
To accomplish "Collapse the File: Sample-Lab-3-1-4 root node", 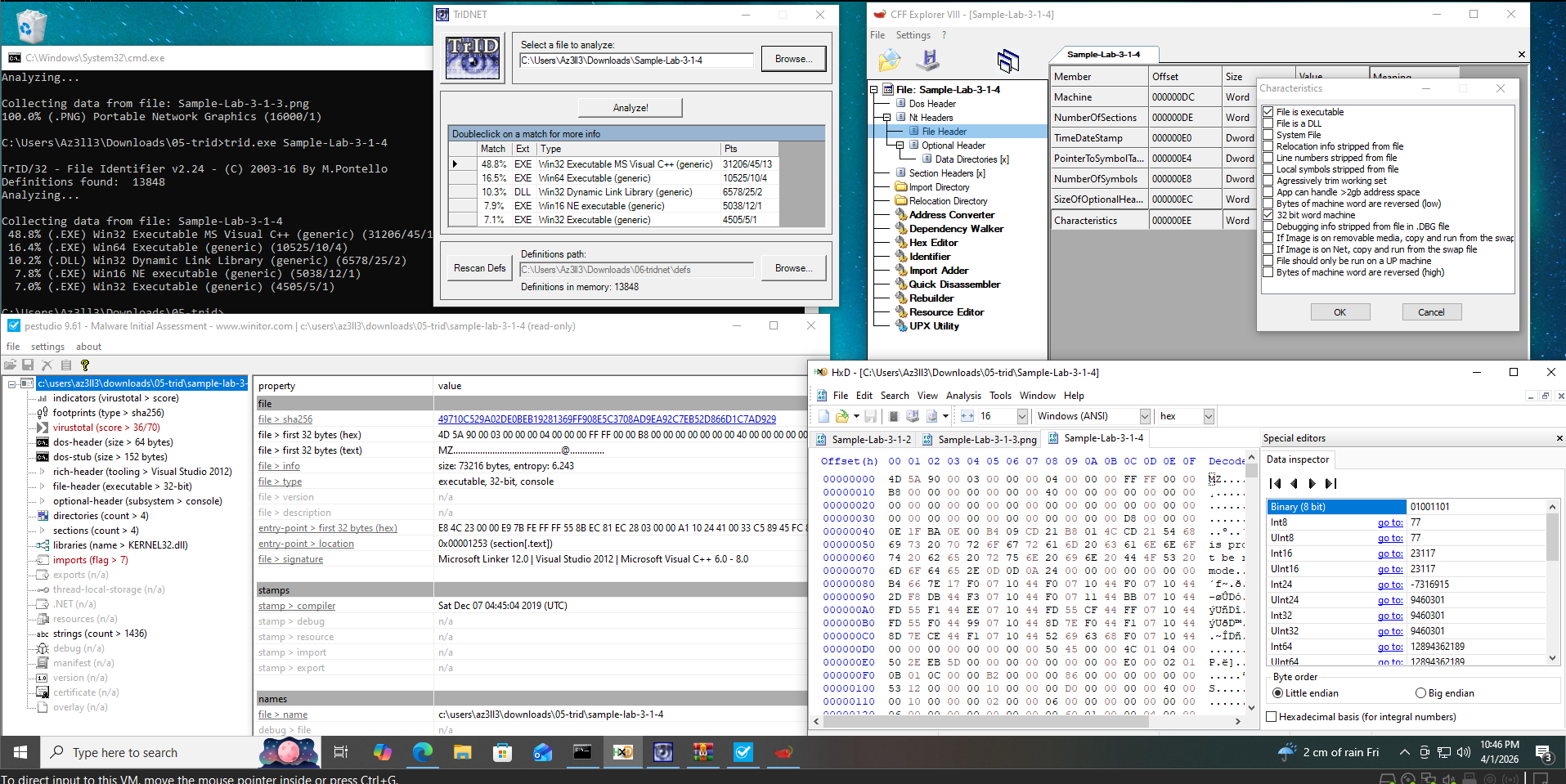I will (873, 90).
